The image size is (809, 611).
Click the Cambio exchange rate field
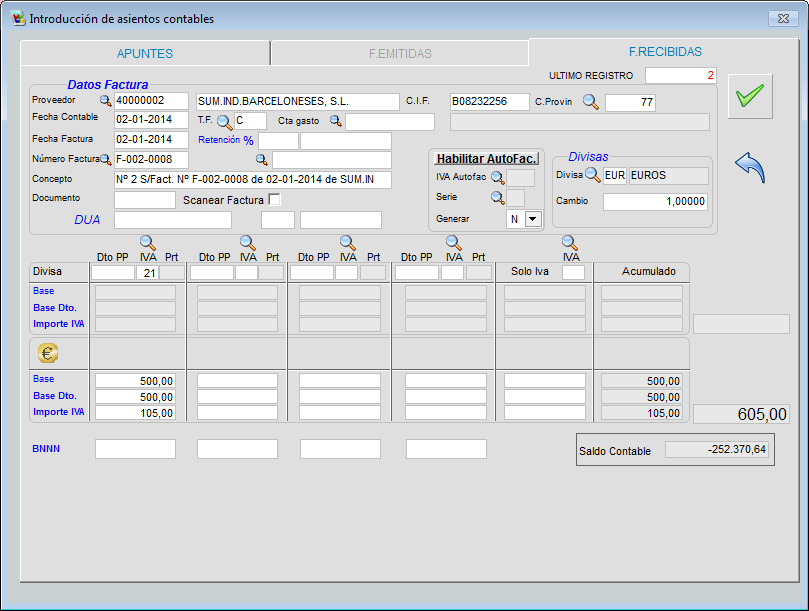pos(655,201)
